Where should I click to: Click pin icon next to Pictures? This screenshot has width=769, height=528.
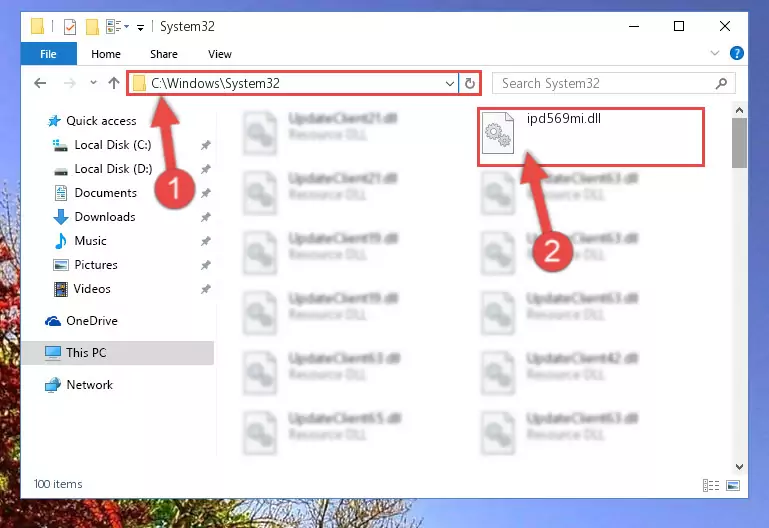205,265
